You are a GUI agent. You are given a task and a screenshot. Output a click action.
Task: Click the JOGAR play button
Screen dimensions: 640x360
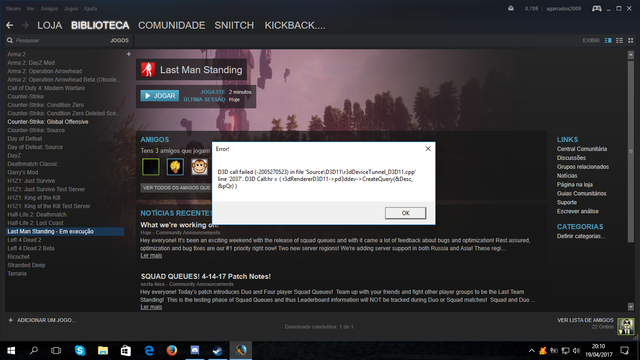coord(160,96)
